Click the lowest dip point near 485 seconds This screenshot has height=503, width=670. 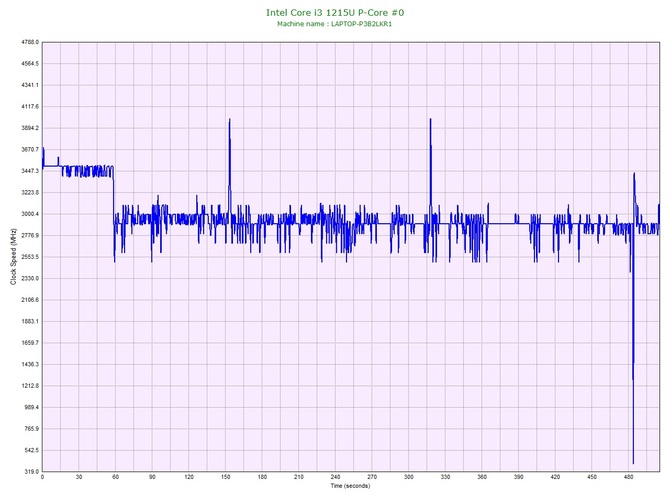coord(633,462)
